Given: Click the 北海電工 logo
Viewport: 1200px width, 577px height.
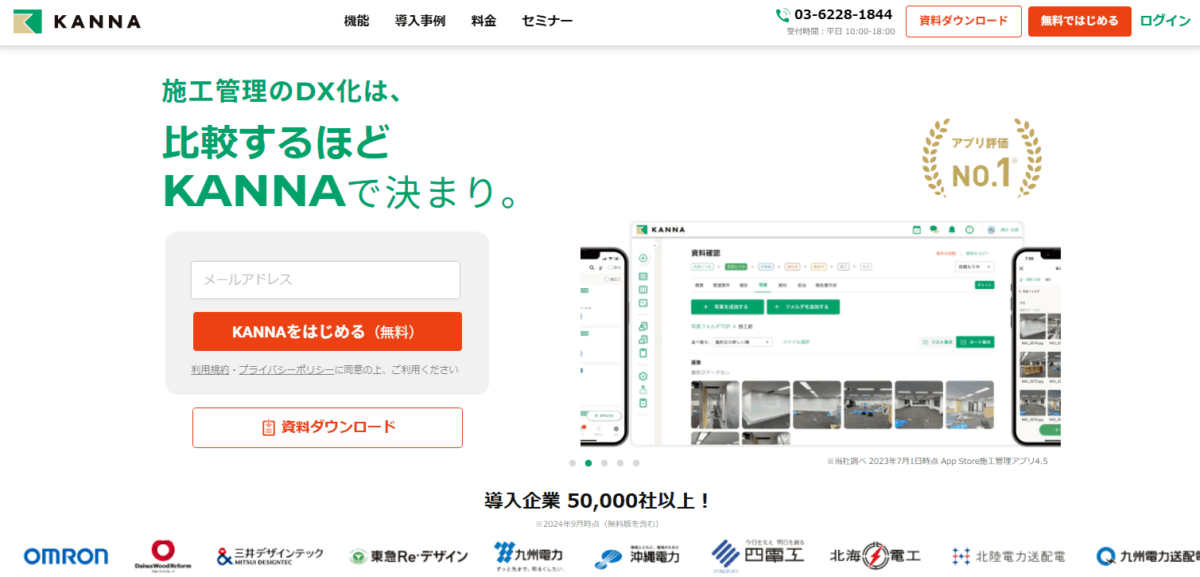Looking at the screenshot, I should pyautogui.click(x=875, y=555).
